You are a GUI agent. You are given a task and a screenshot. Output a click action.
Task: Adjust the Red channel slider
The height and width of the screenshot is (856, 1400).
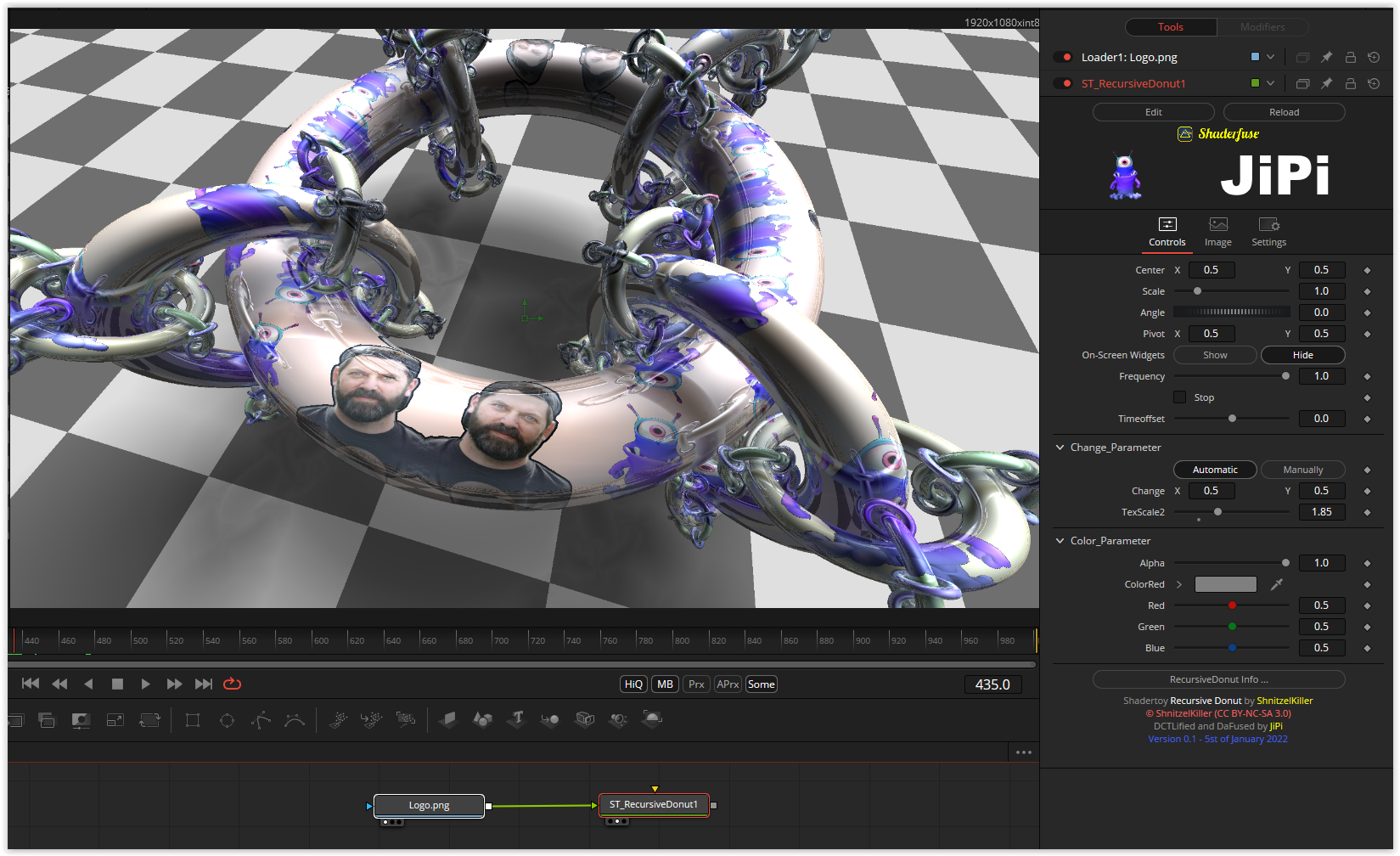(1232, 605)
